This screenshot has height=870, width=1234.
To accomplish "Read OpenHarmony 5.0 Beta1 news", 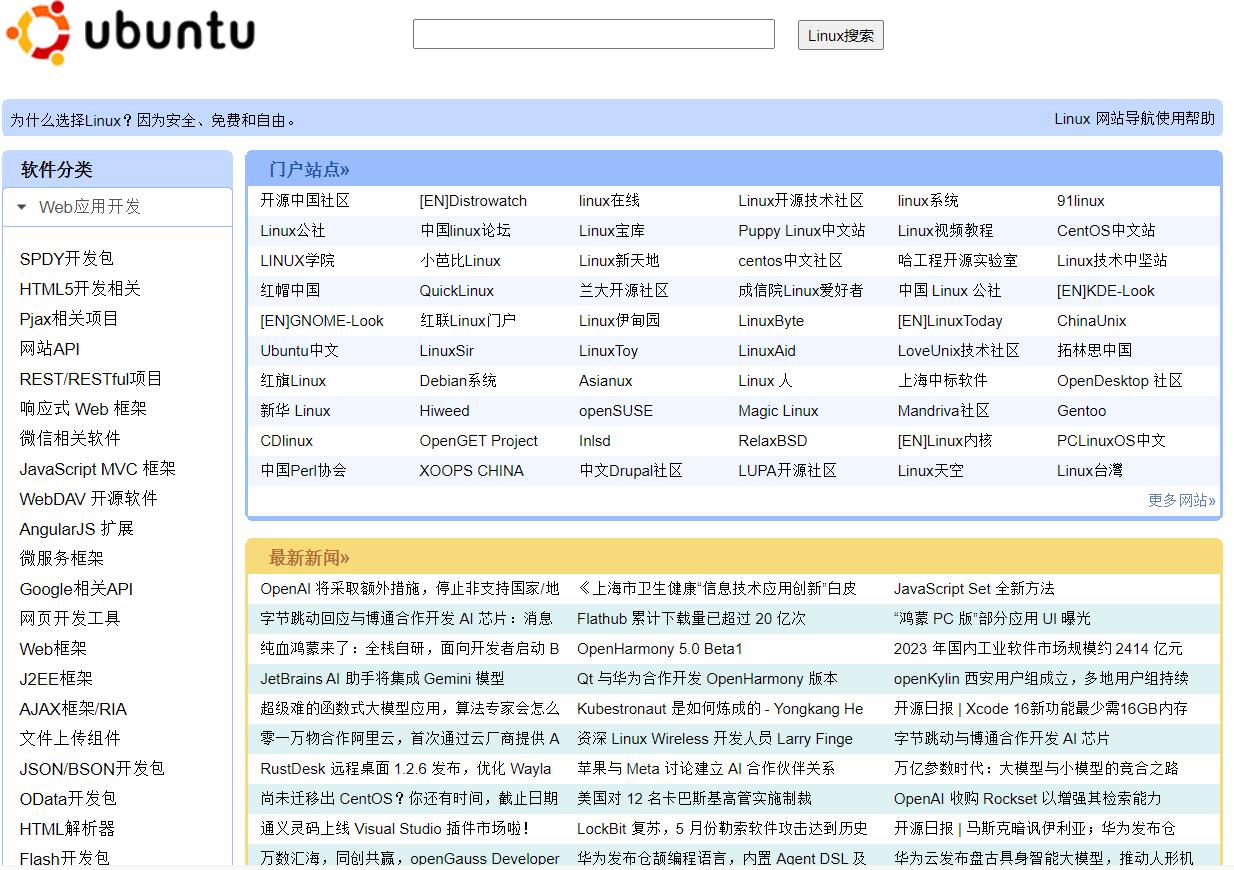I will coord(660,649).
